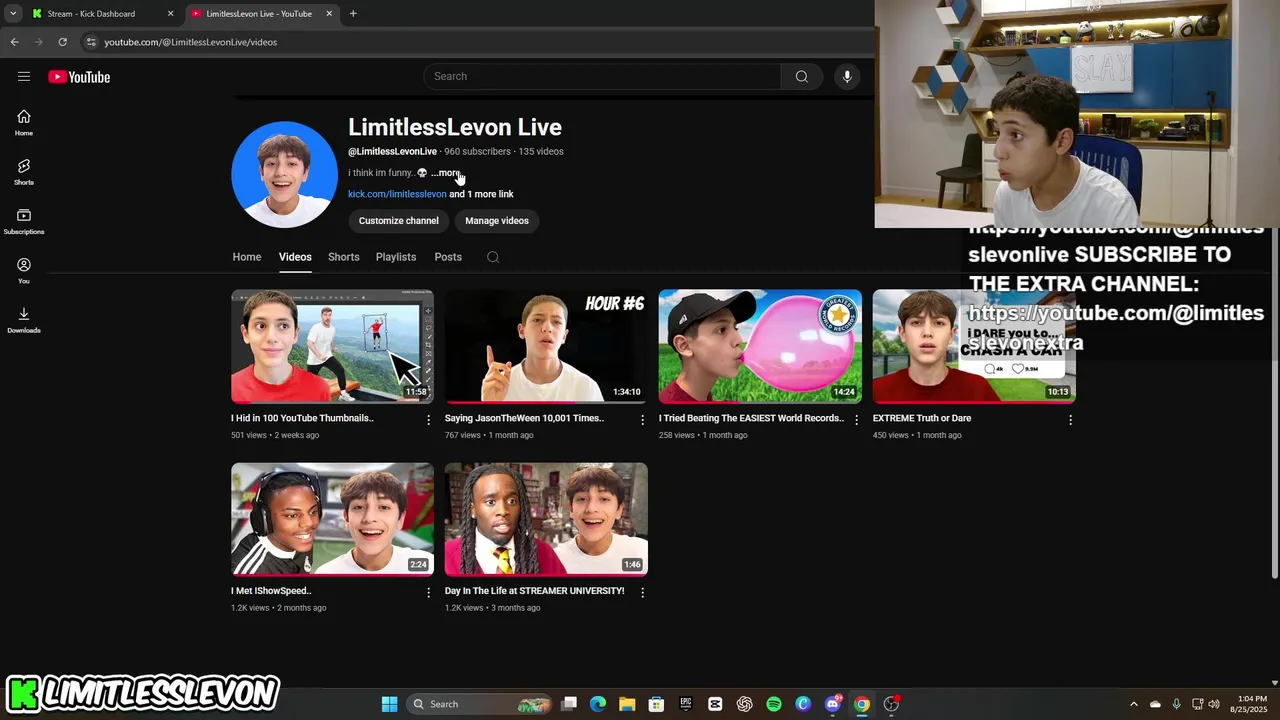Click the 'EXTREME Truth or Dare' title
Image resolution: width=1280 pixels, height=720 pixels.
(922, 418)
